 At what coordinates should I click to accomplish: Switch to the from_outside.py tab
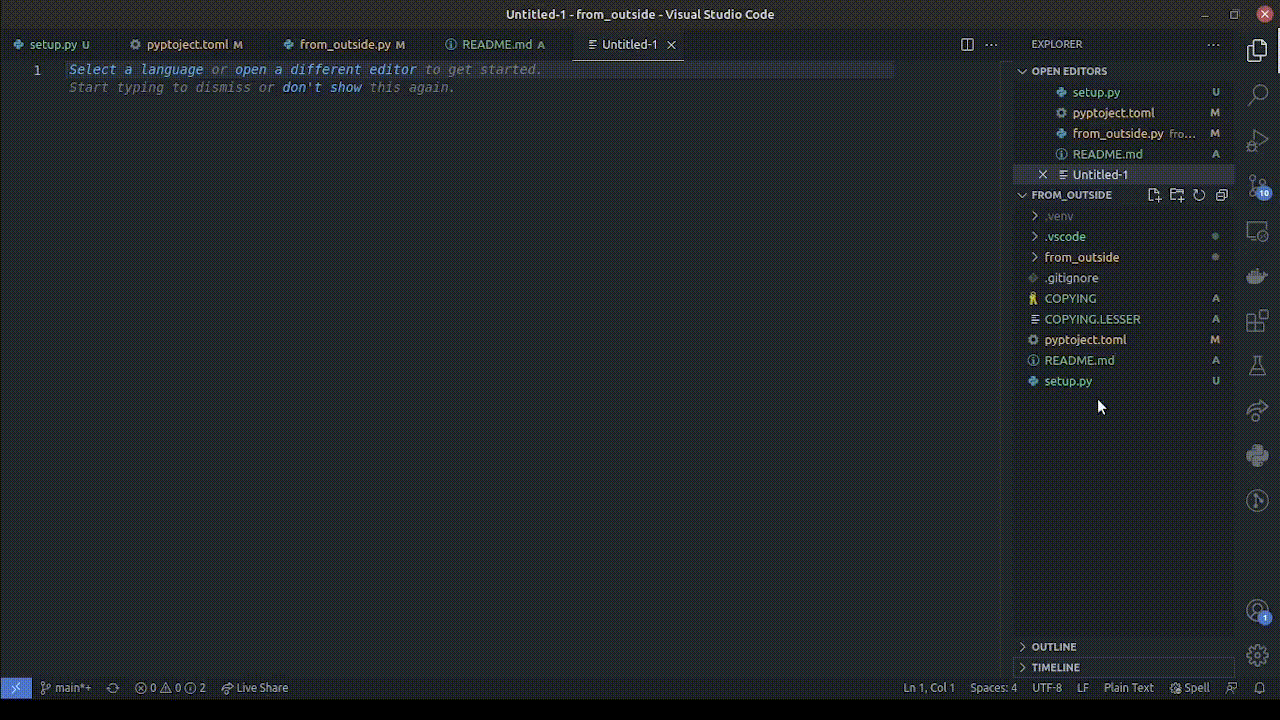(344, 45)
